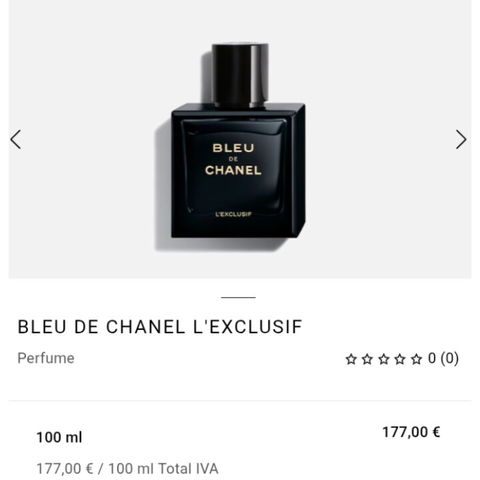Rate four stars

(400, 359)
